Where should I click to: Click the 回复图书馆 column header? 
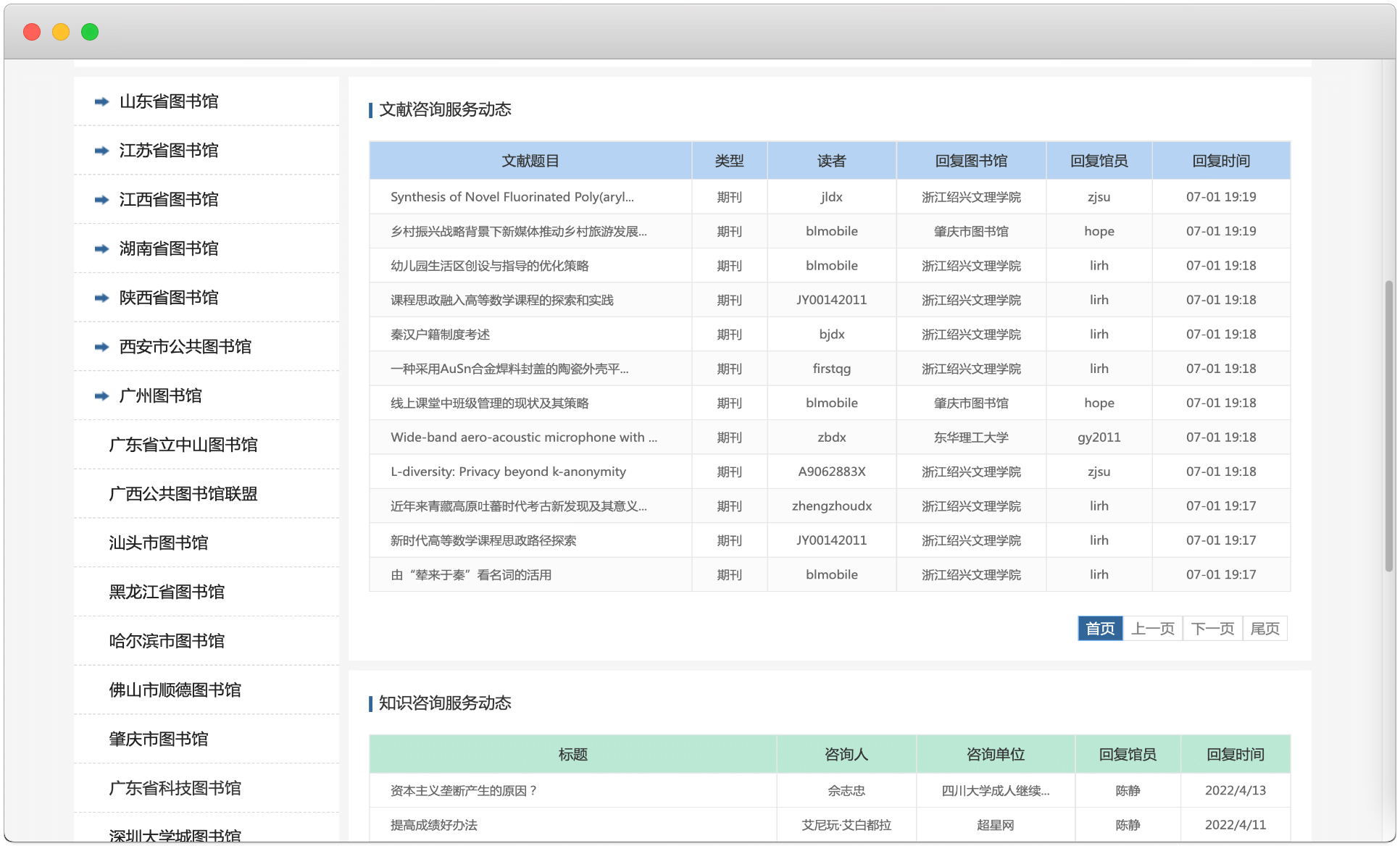971,161
